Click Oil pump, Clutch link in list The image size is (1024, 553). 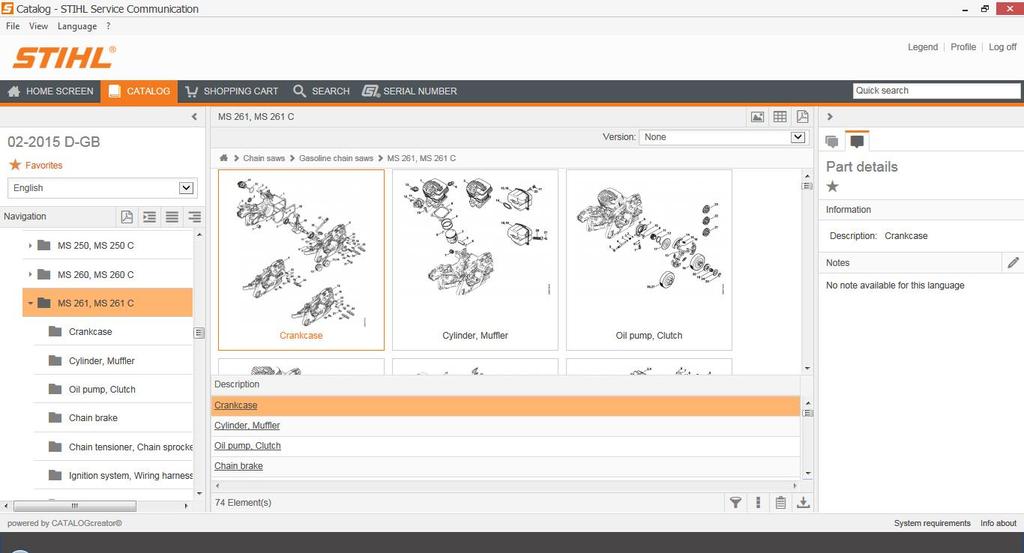(248, 446)
